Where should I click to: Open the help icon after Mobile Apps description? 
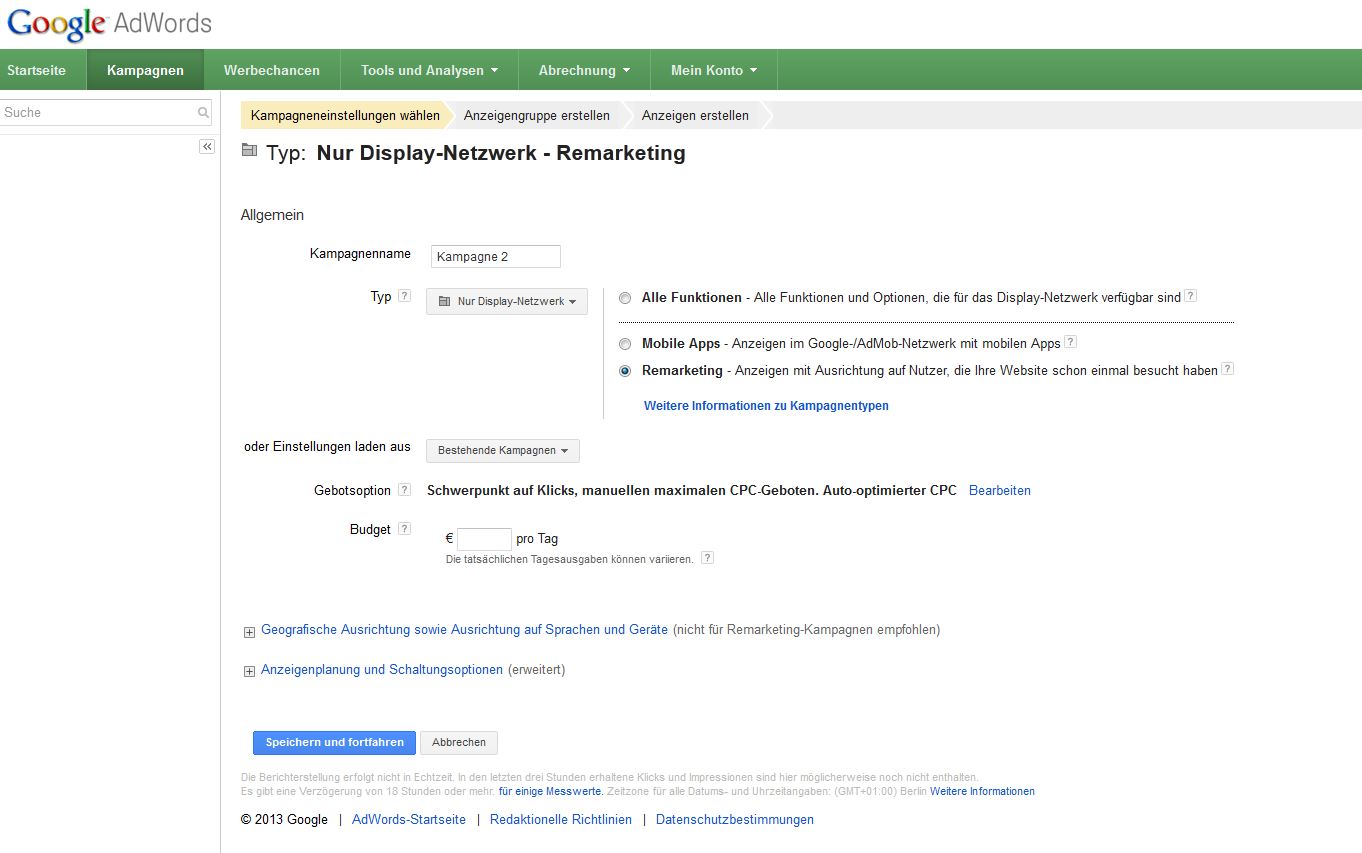tap(1071, 342)
